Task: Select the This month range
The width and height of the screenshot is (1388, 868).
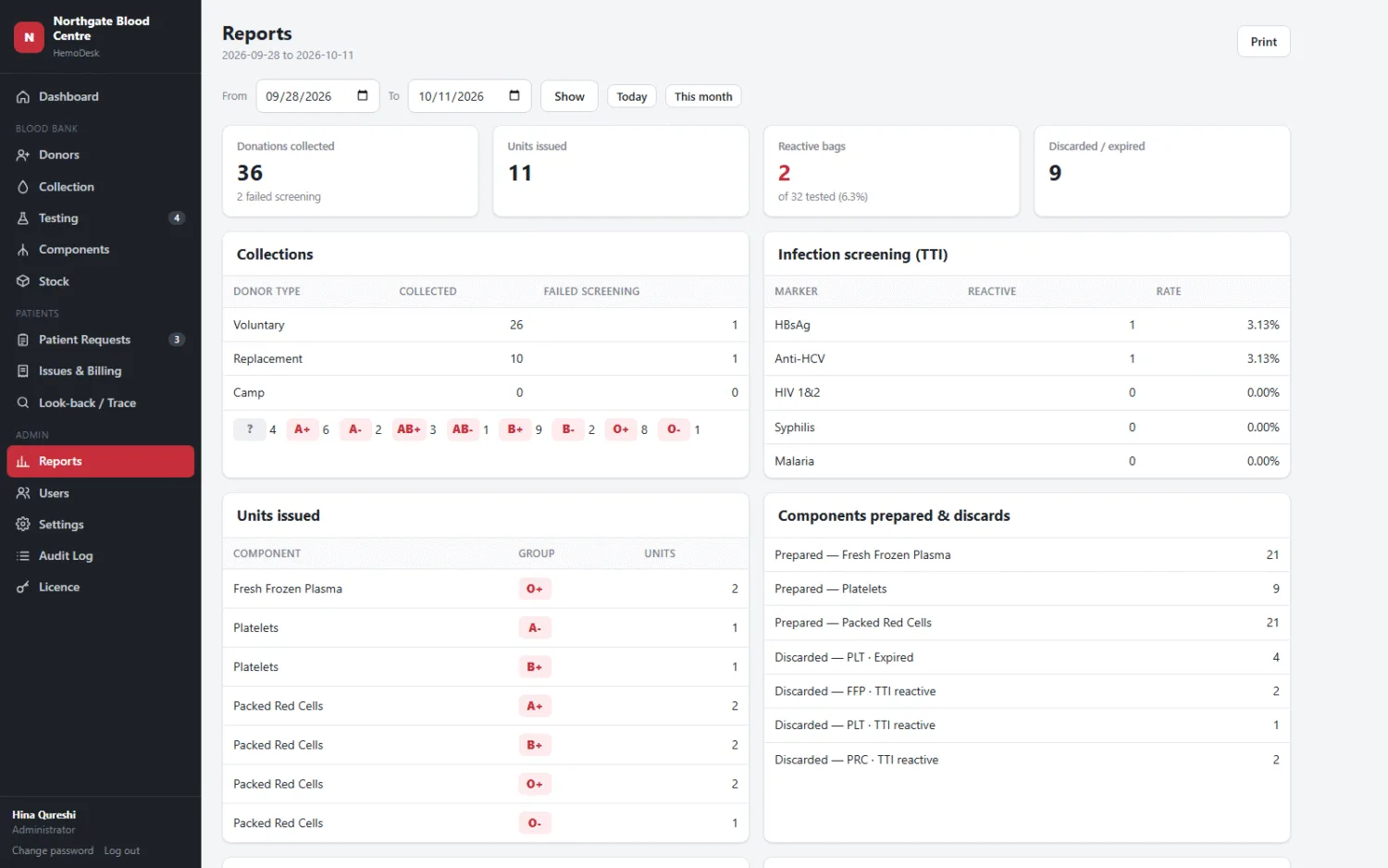Action: pos(703,96)
